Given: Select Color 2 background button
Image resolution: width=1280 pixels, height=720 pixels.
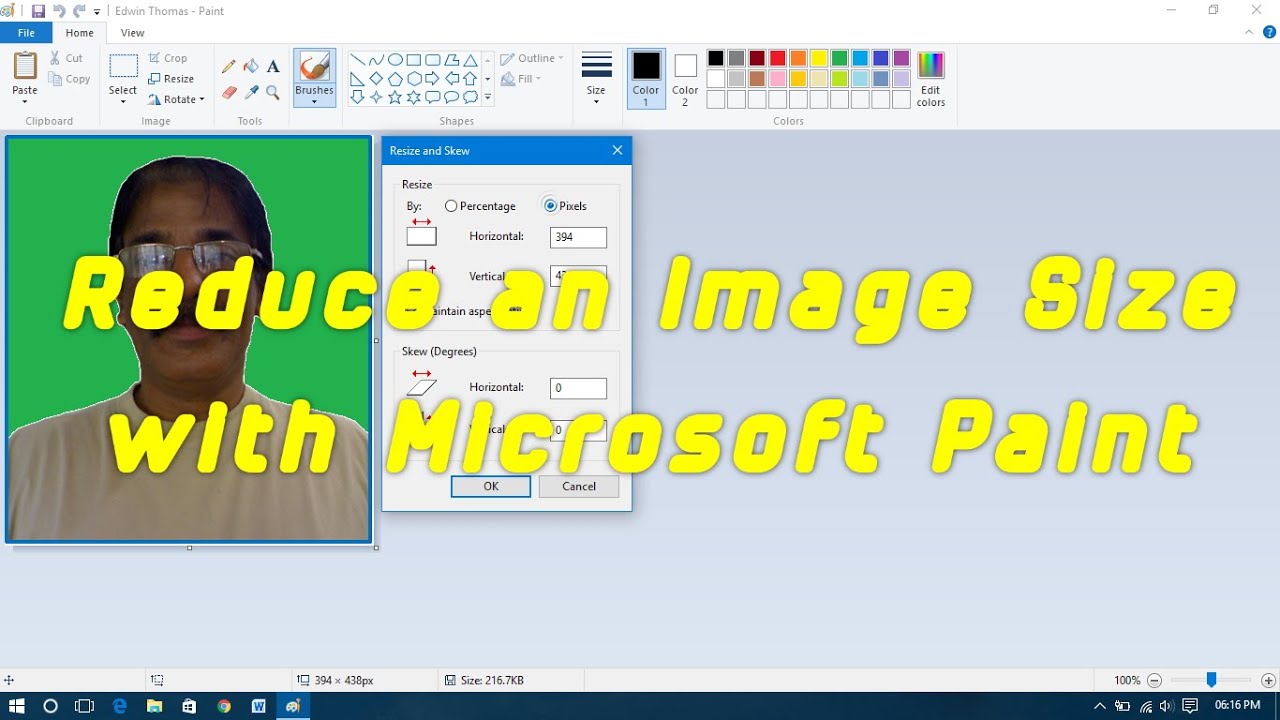Looking at the screenshot, I should 685,78.
